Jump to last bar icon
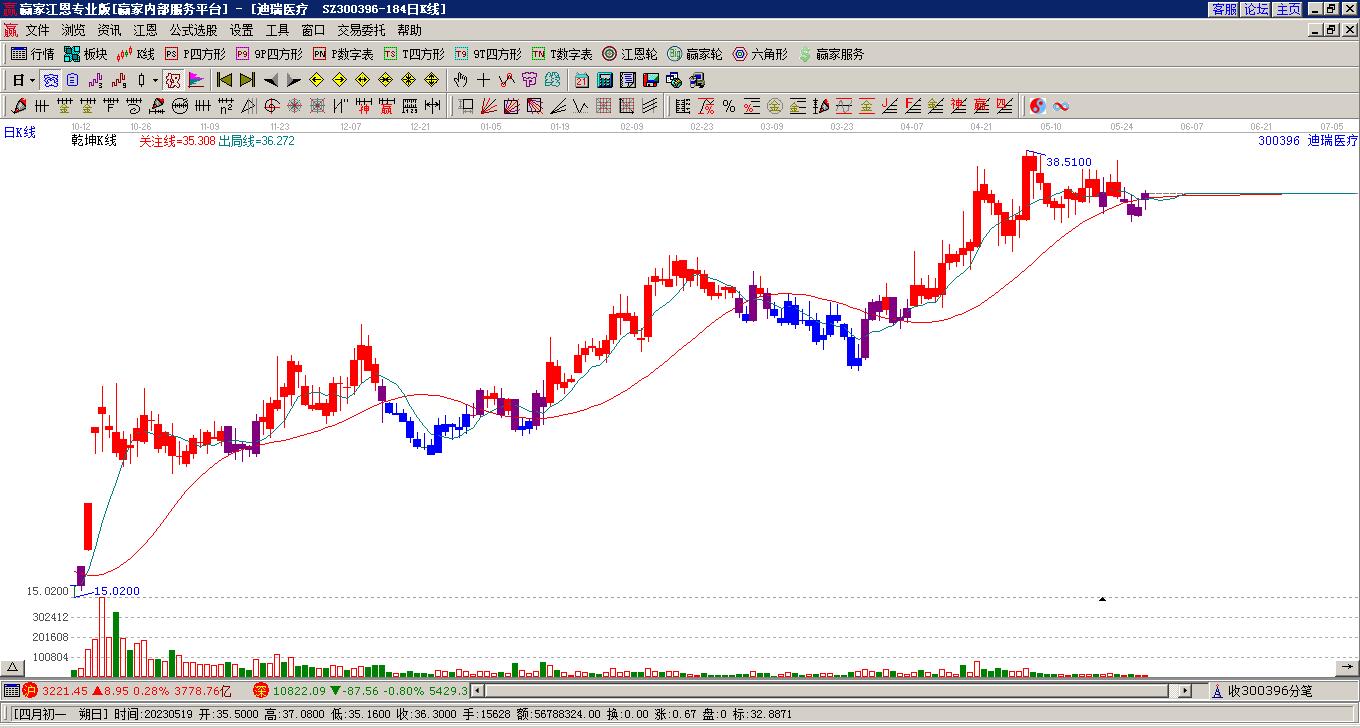The width and height of the screenshot is (1360, 728). [x=247, y=80]
